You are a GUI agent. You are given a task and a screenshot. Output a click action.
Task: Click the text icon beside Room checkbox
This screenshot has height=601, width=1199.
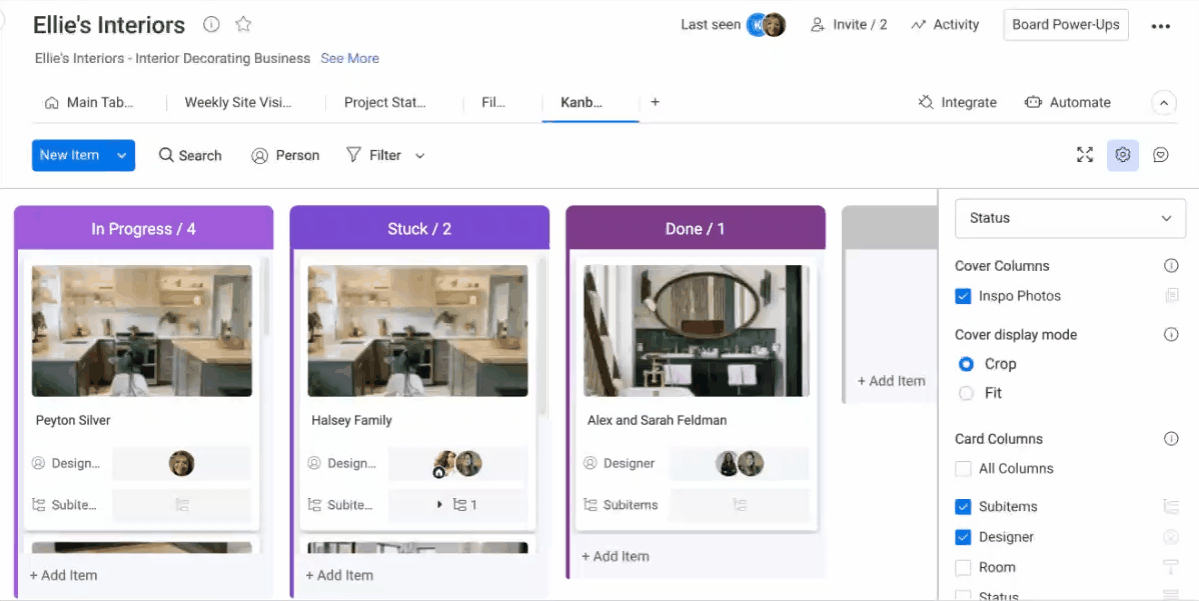[x=1171, y=567]
